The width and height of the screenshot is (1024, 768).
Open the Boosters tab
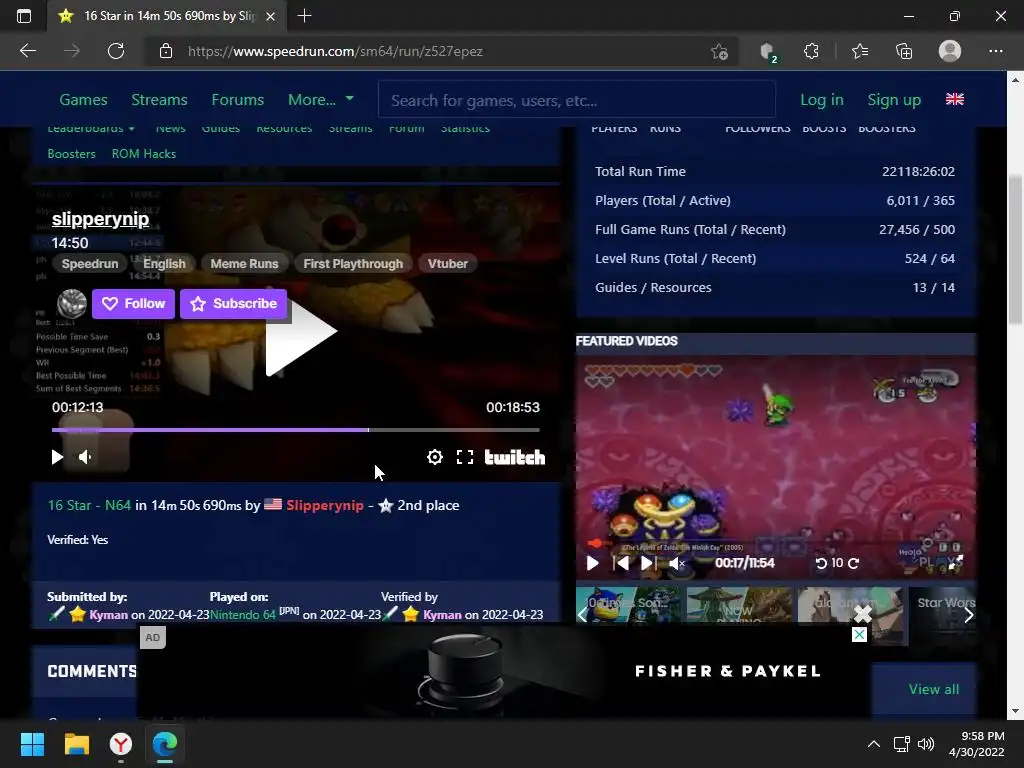(72, 154)
